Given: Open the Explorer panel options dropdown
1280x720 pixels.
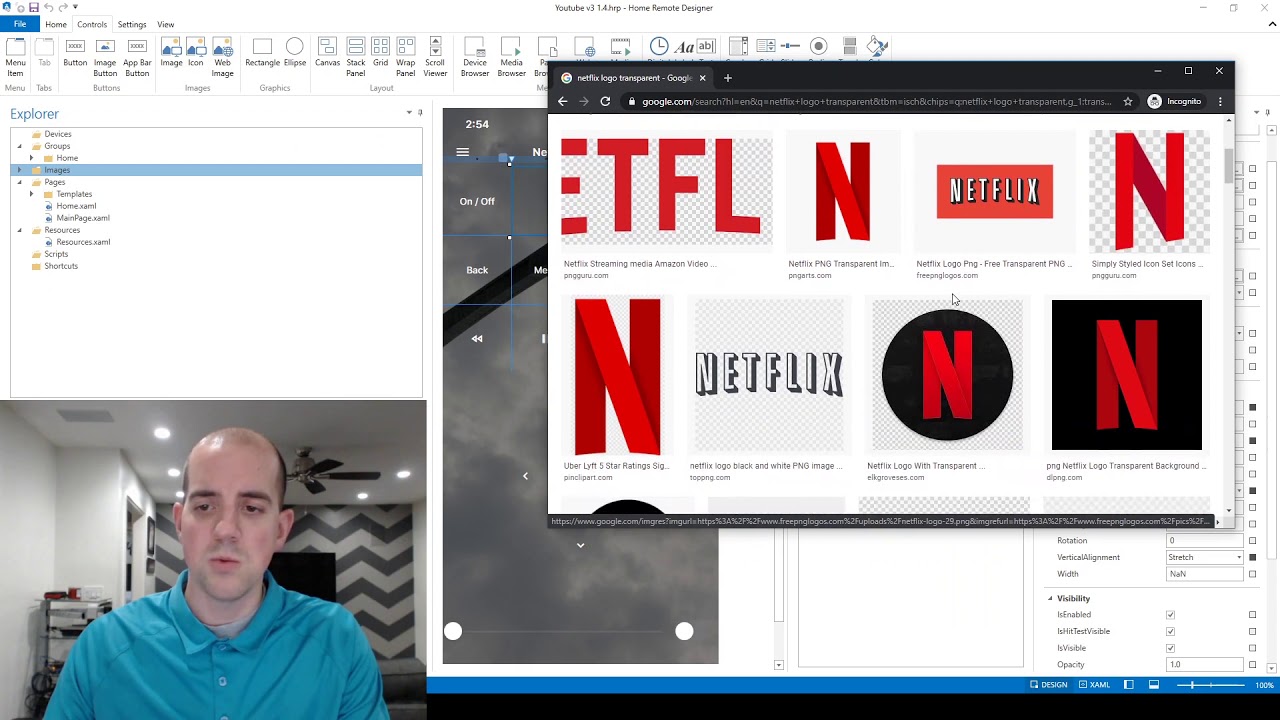Looking at the screenshot, I should 409,113.
